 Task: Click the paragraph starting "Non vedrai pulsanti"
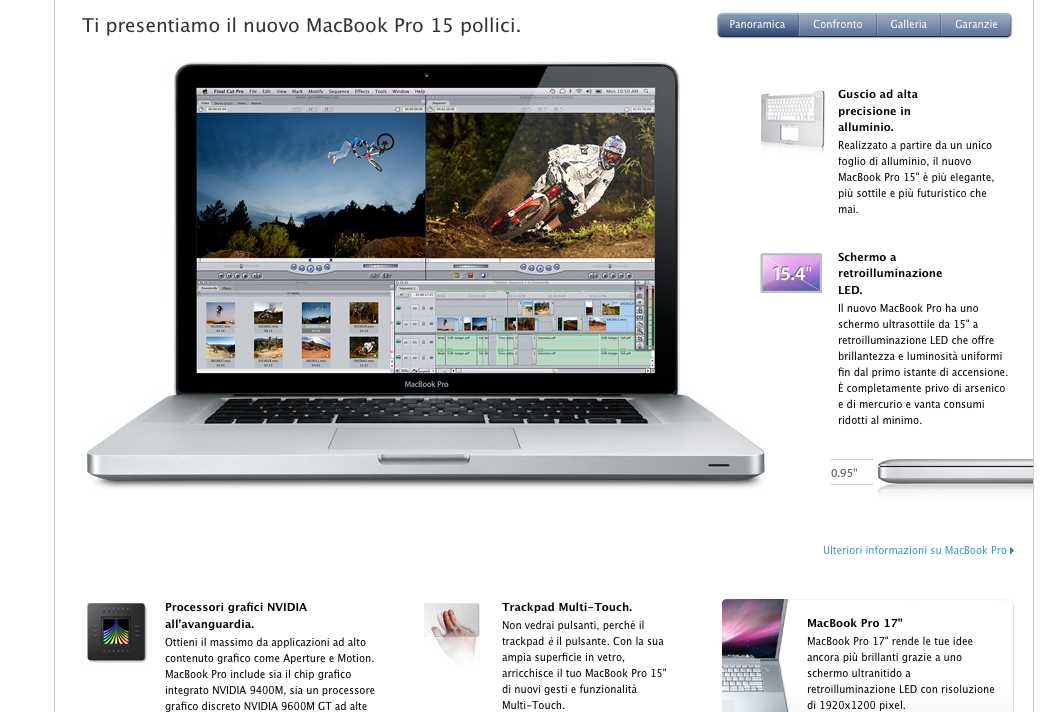pyautogui.click(x=584, y=665)
